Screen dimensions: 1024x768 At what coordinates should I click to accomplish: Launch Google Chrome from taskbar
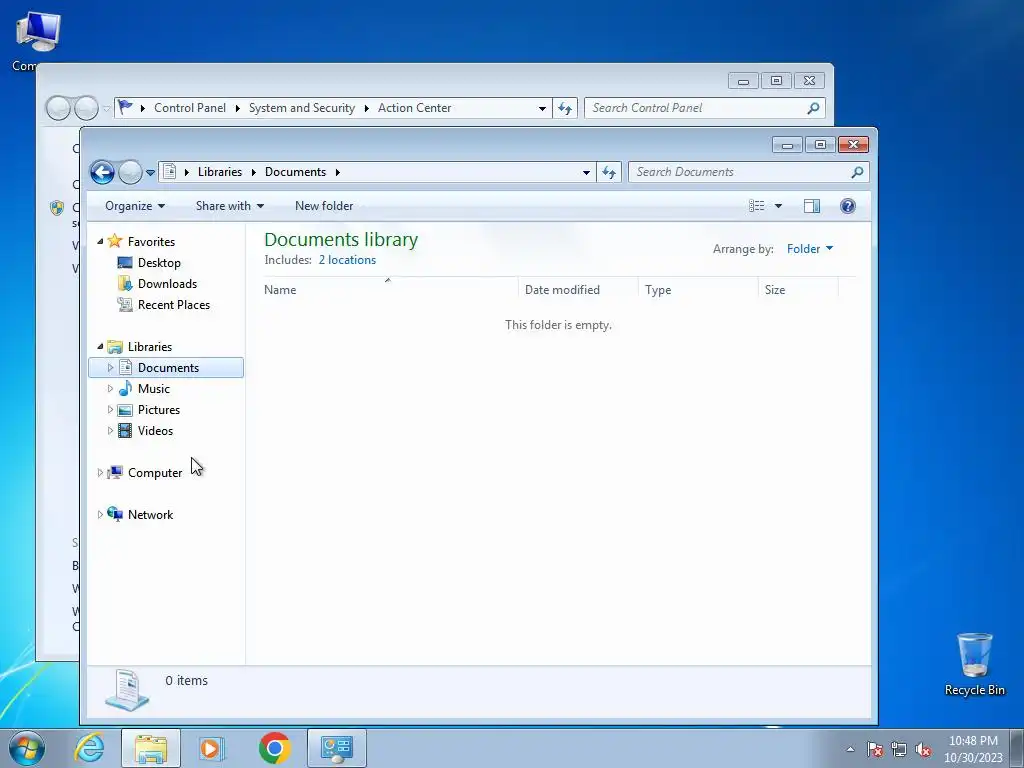[x=274, y=748]
